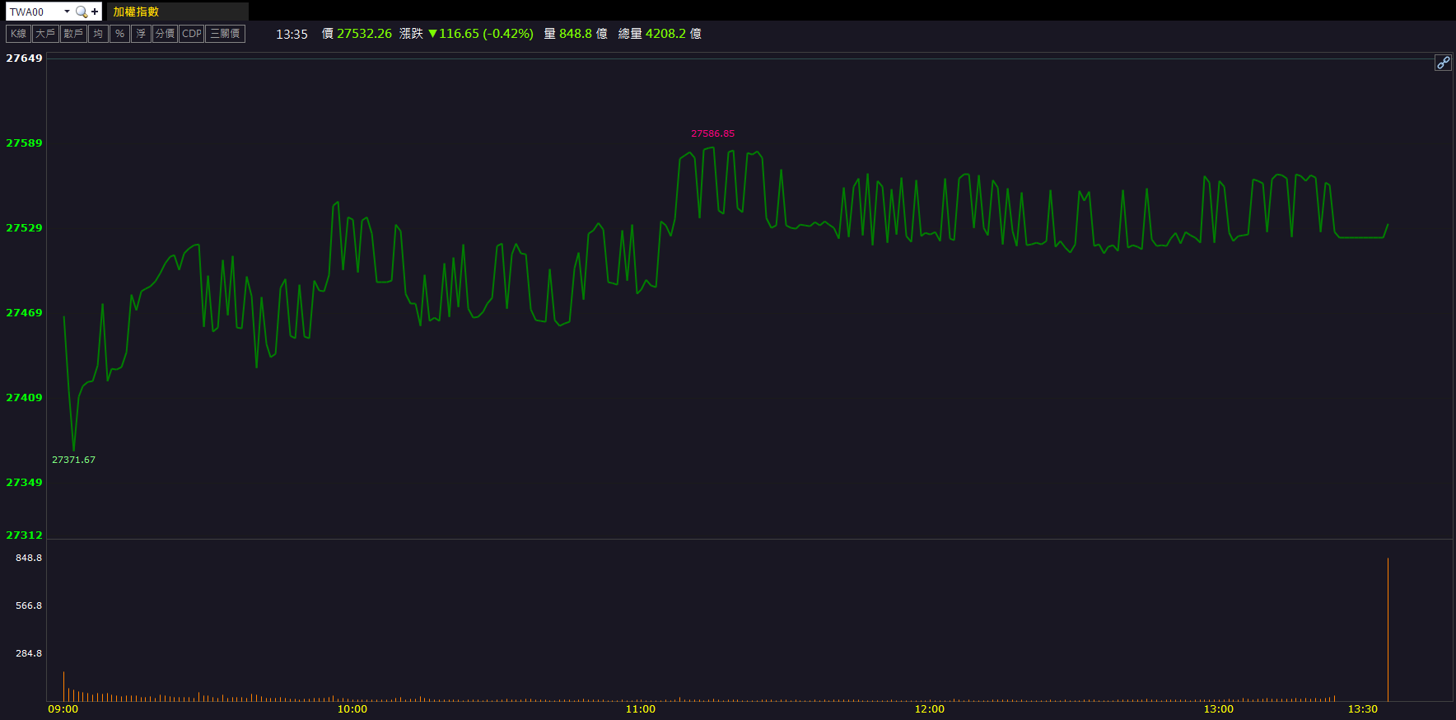The image size is (1456, 720).
Task: Click the 284.8 volume axis label
Action: [28, 654]
